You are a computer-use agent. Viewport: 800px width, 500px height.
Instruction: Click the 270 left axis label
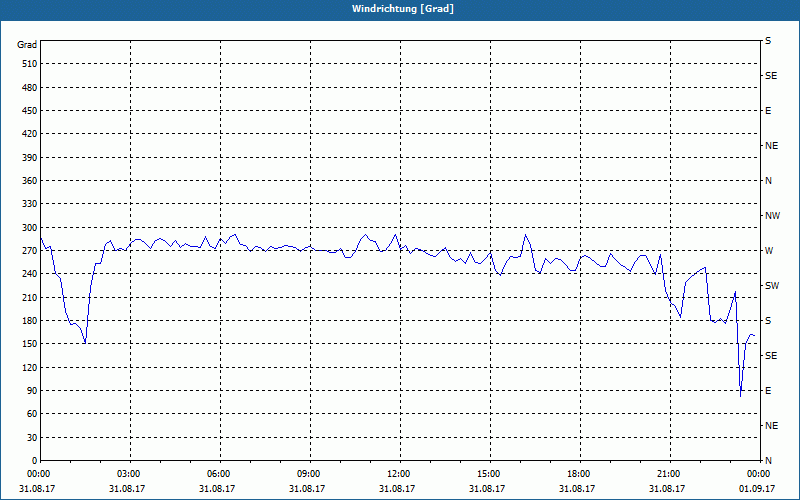tap(30, 251)
